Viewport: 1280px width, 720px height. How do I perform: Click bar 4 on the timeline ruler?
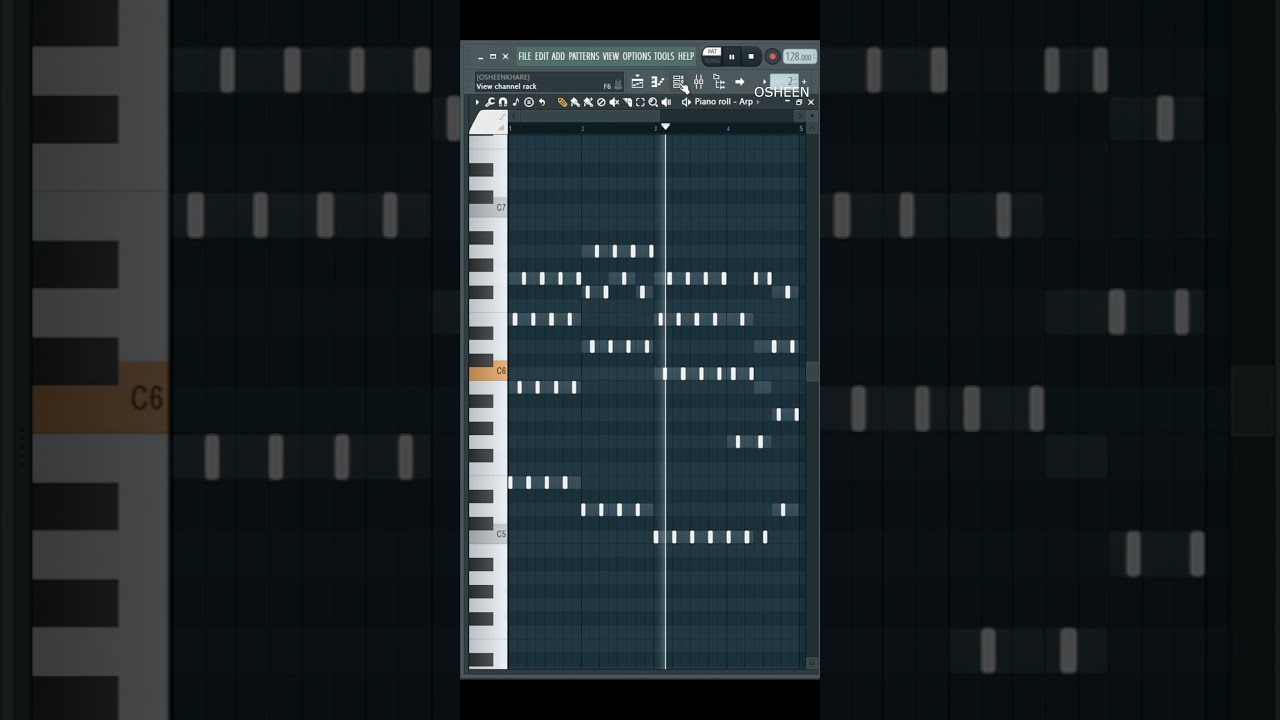pyautogui.click(x=728, y=129)
